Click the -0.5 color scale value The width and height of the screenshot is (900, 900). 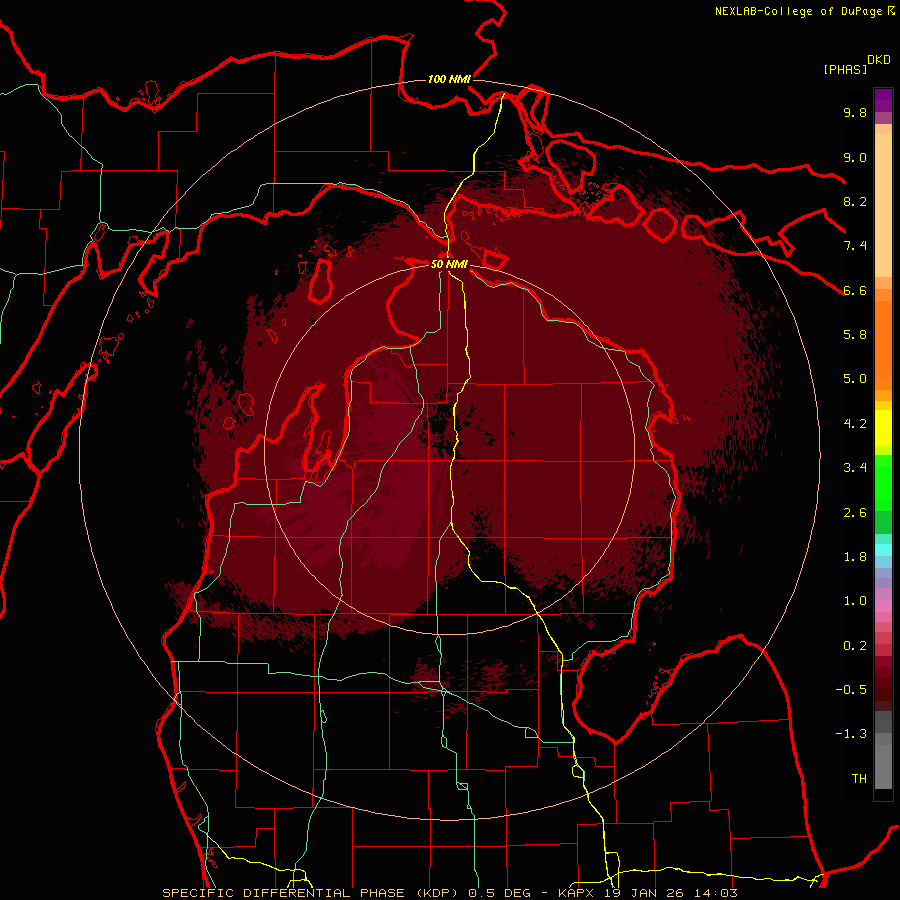(851, 690)
